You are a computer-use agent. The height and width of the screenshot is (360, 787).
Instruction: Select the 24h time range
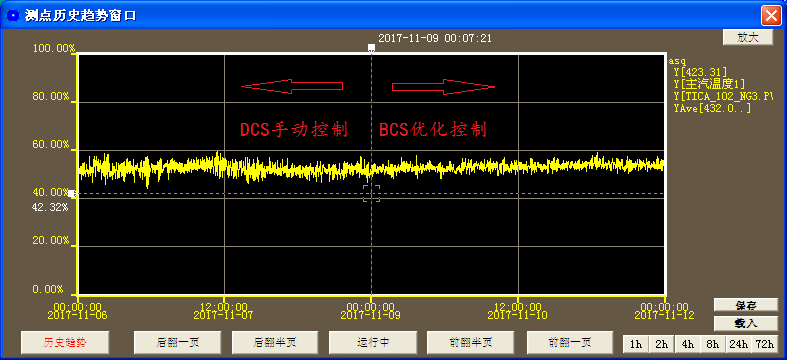738,344
